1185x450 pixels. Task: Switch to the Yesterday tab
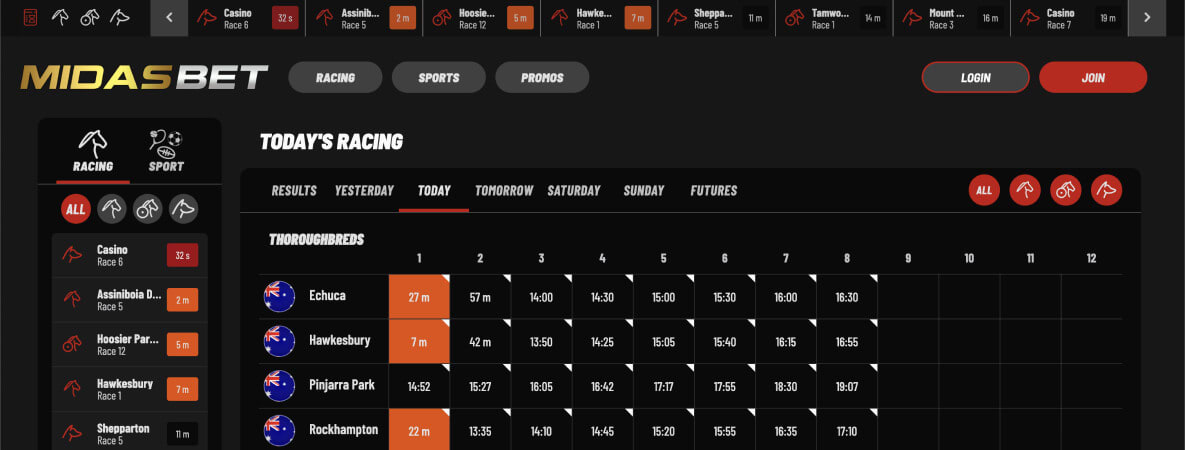coord(364,191)
